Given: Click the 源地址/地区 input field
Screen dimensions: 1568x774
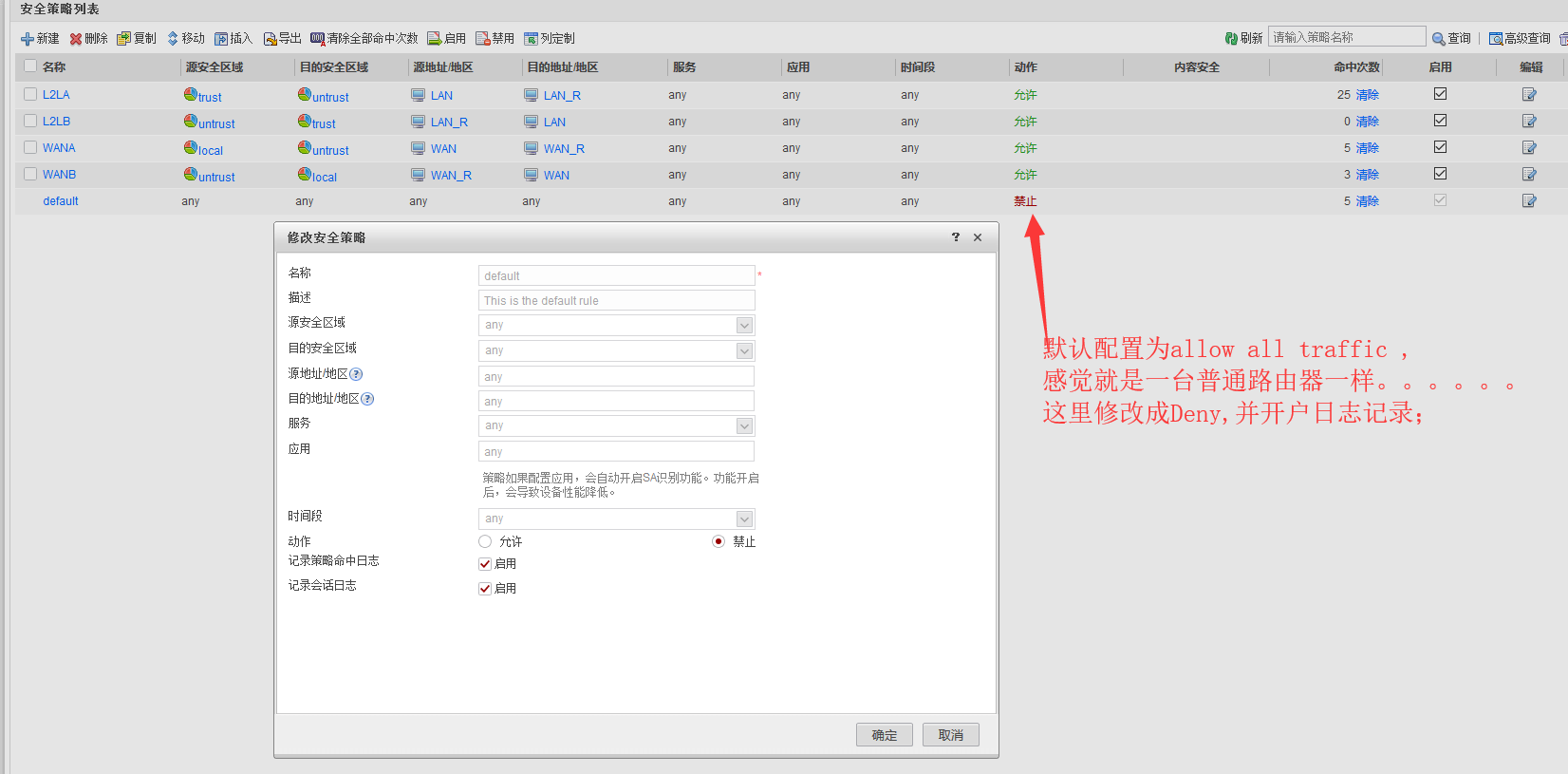Looking at the screenshot, I should coord(616,376).
